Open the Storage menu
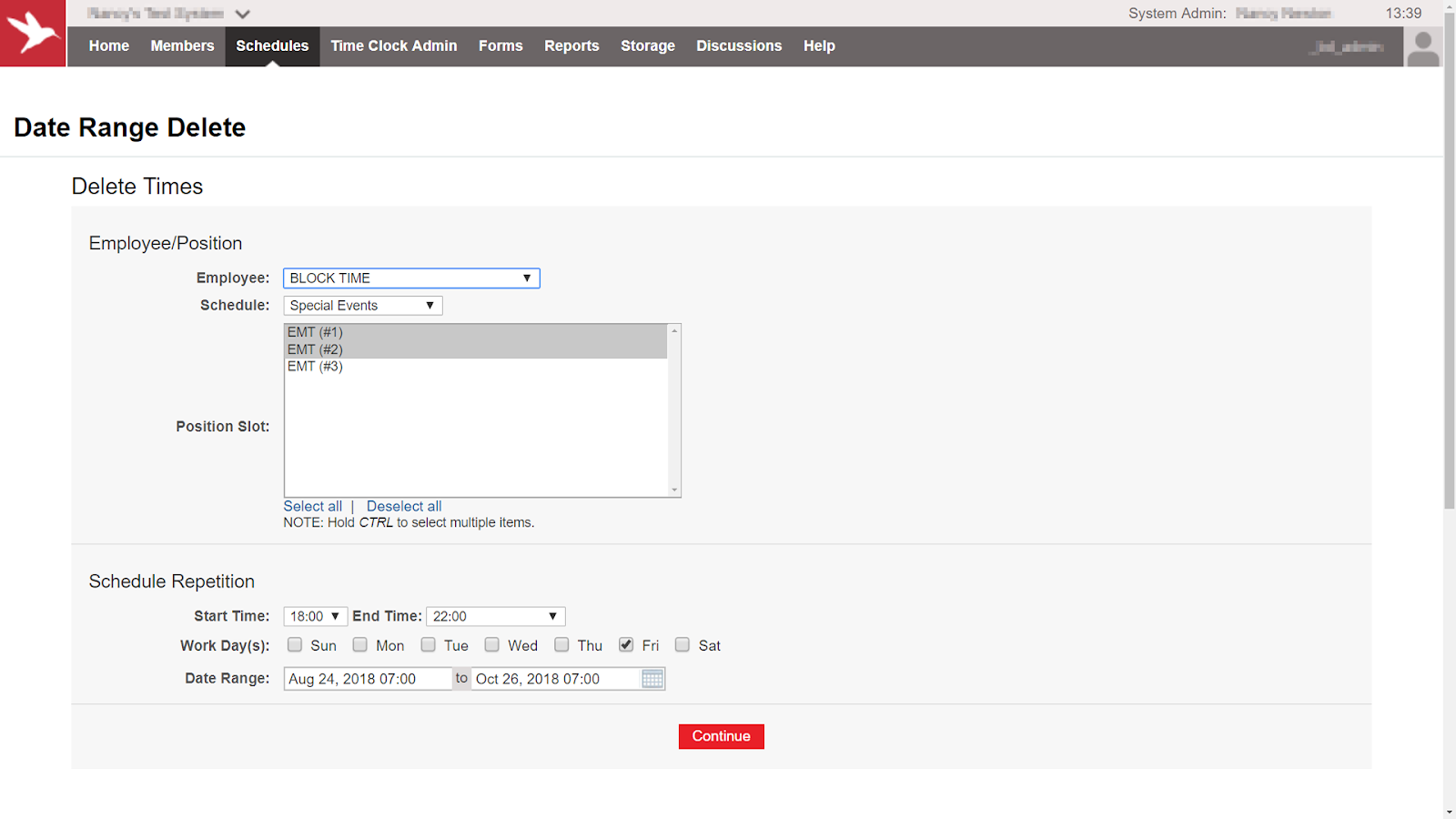1456x819 pixels. 648,46
